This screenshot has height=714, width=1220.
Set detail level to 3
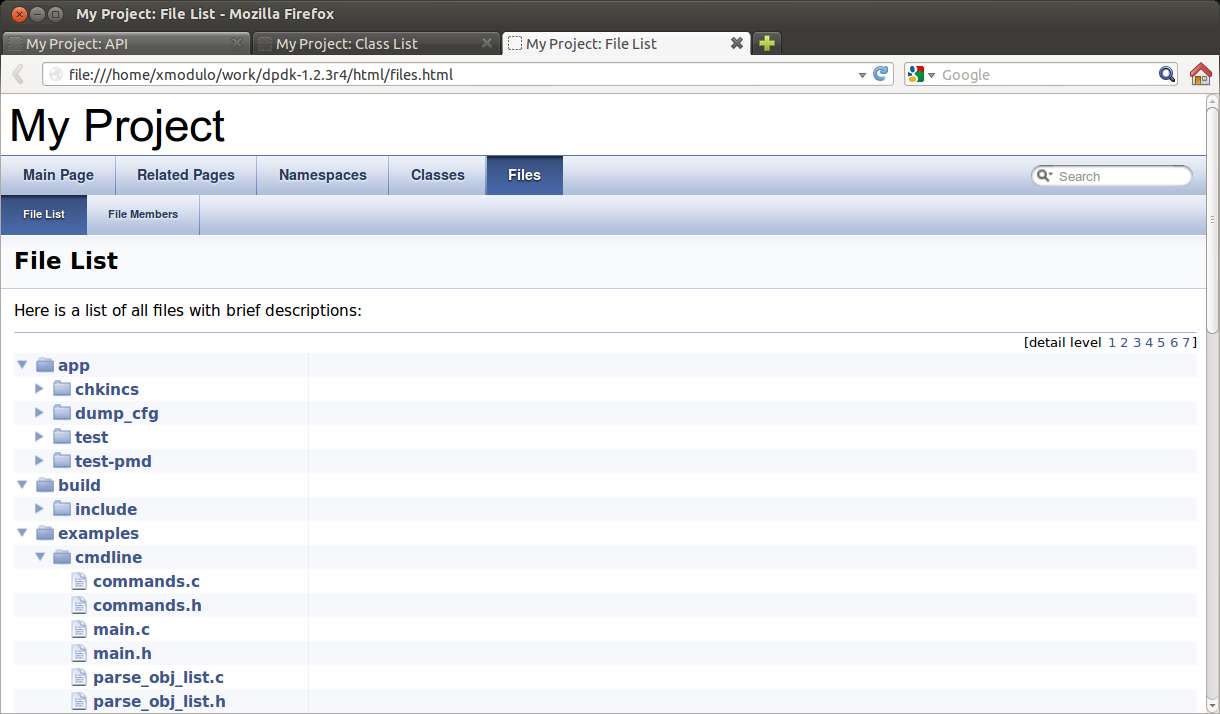(1137, 342)
